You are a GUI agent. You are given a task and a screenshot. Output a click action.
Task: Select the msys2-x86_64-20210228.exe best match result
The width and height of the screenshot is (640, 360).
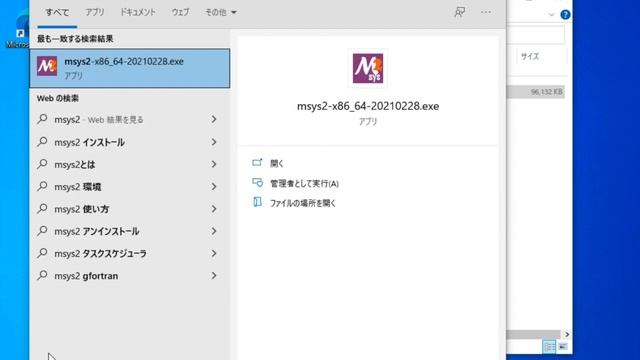pyautogui.click(x=130, y=68)
